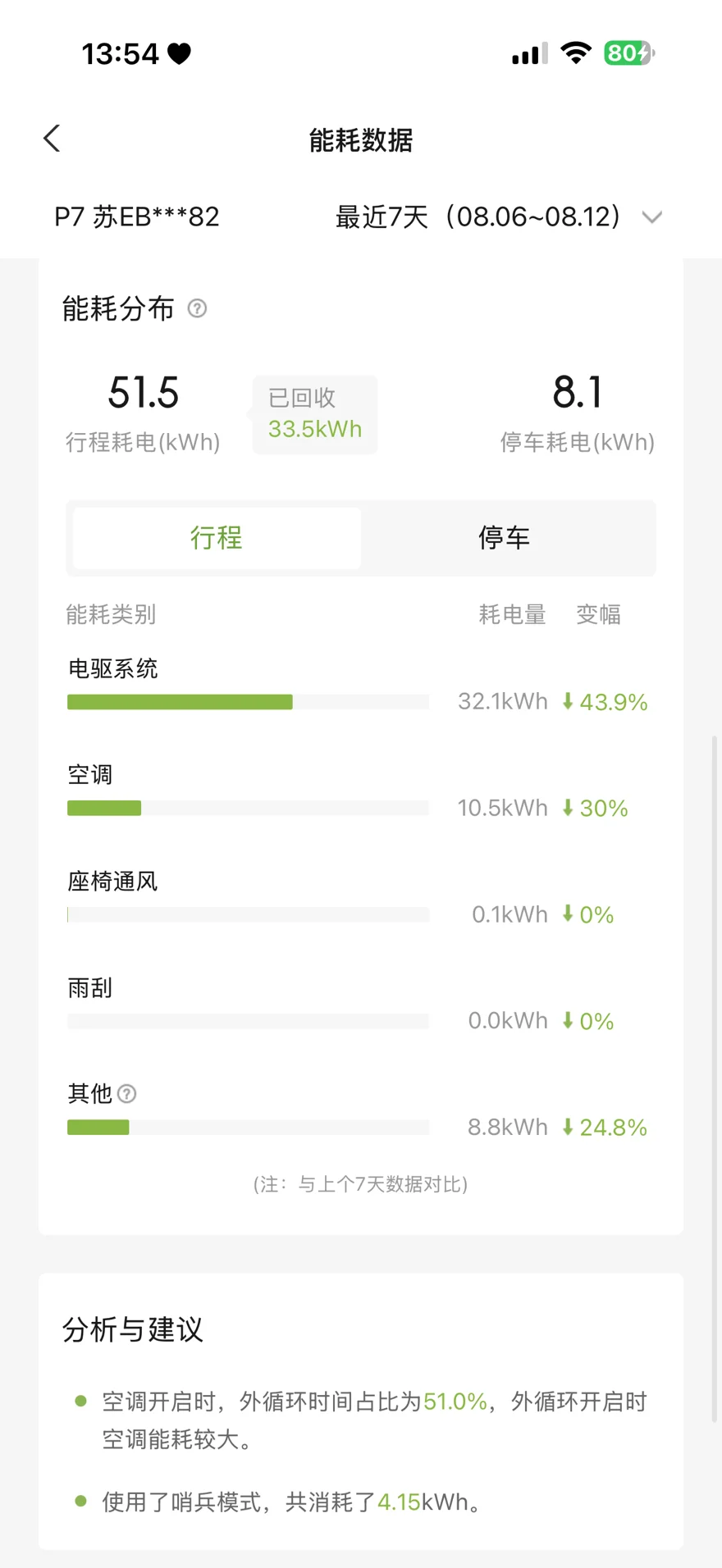Expand the date range dropdown chevron
Viewport: 722px width, 1568px height.
(652, 217)
